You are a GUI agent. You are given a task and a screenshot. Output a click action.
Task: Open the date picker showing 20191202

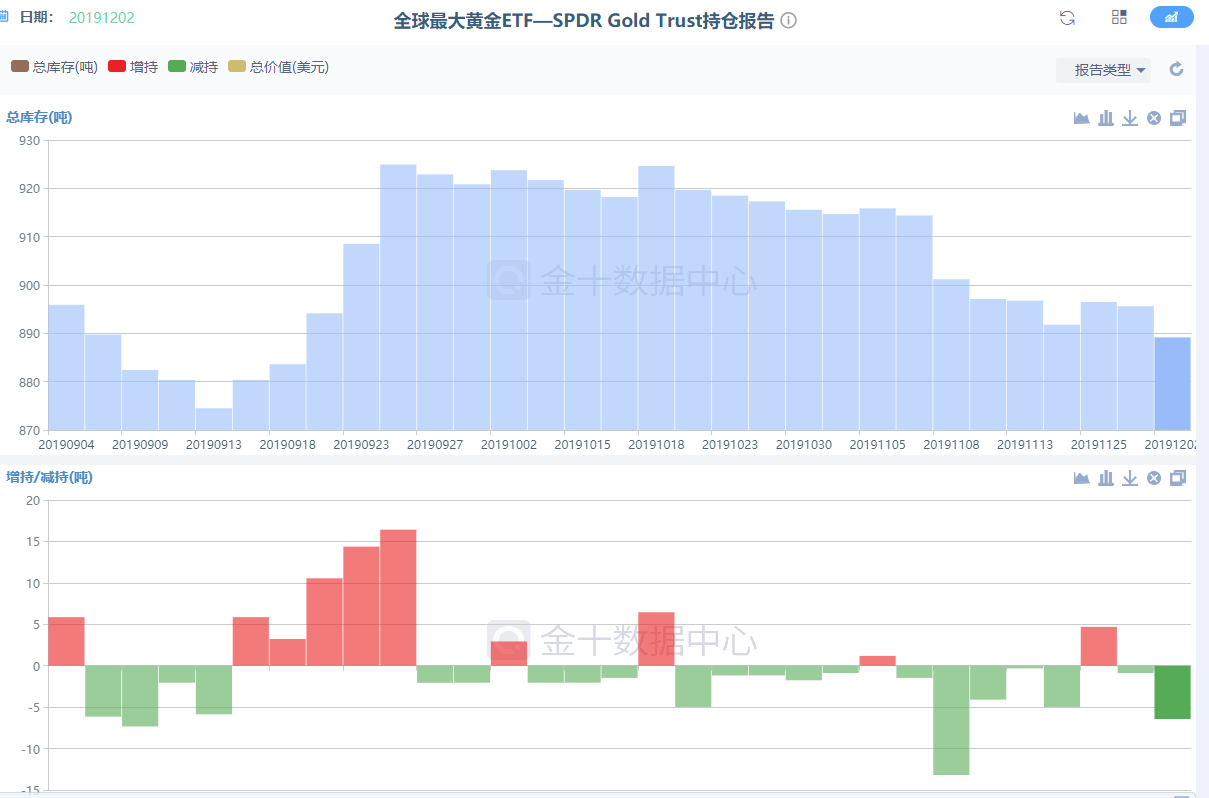point(101,18)
